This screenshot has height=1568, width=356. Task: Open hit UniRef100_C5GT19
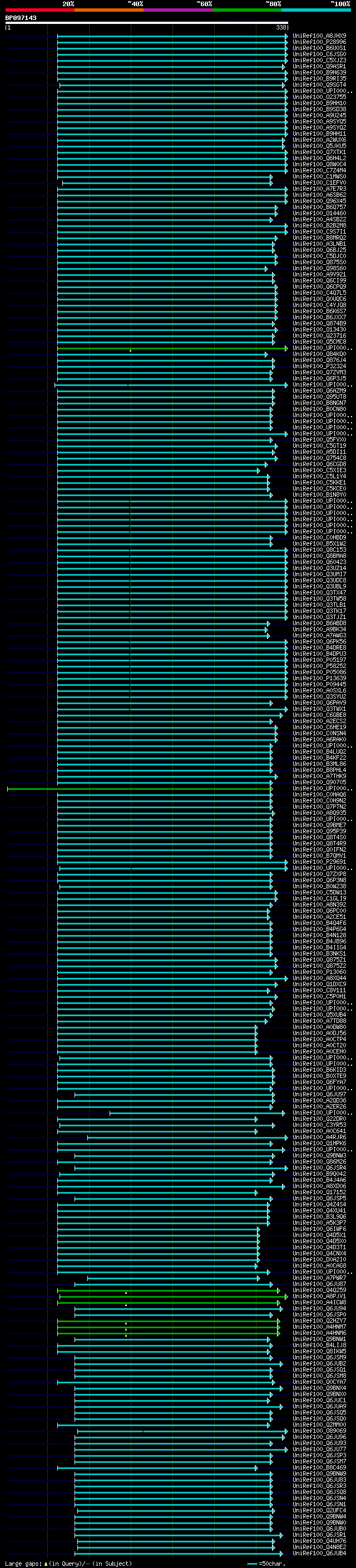(319, 446)
